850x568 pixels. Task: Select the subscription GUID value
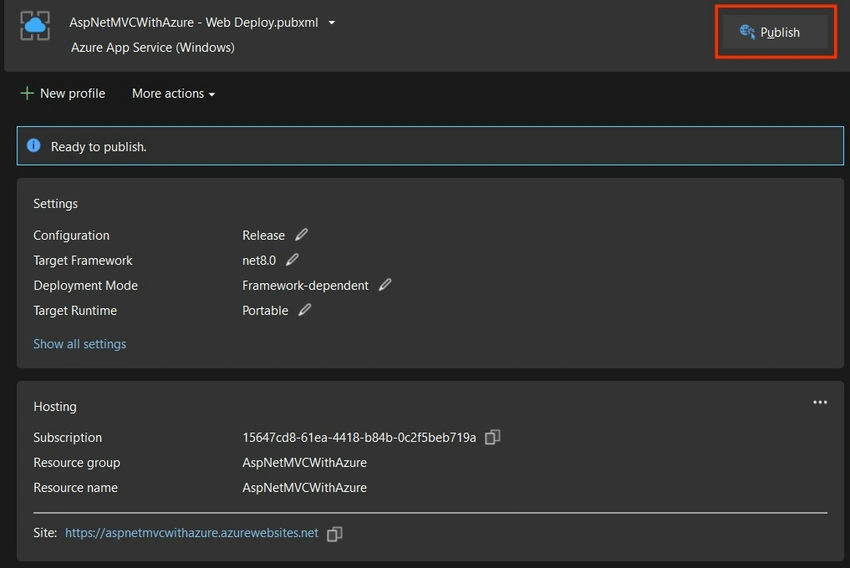coord(359,437)
